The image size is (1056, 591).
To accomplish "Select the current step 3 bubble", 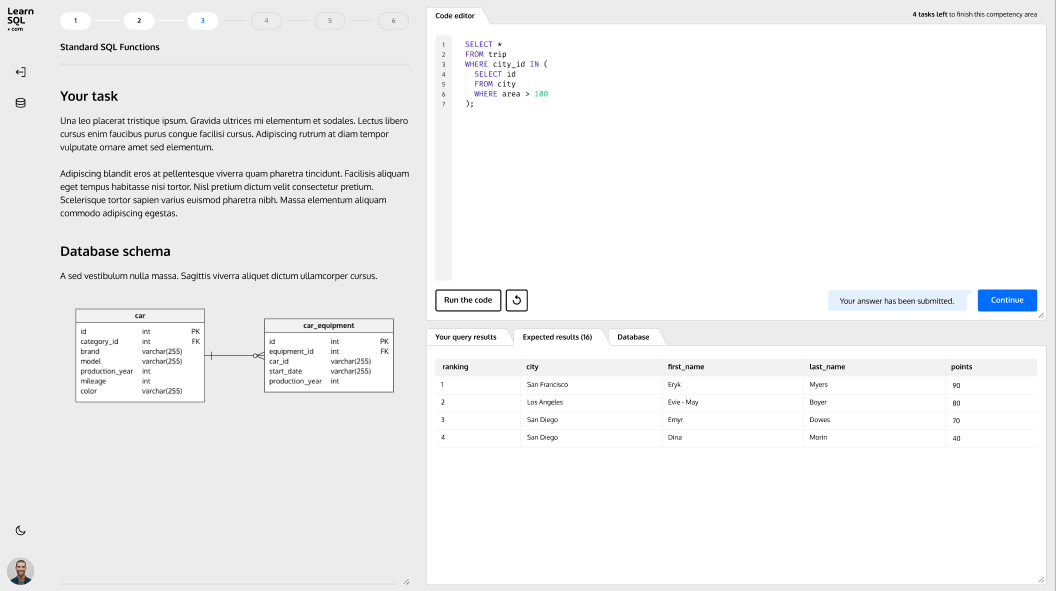I will tap(203, 21).
